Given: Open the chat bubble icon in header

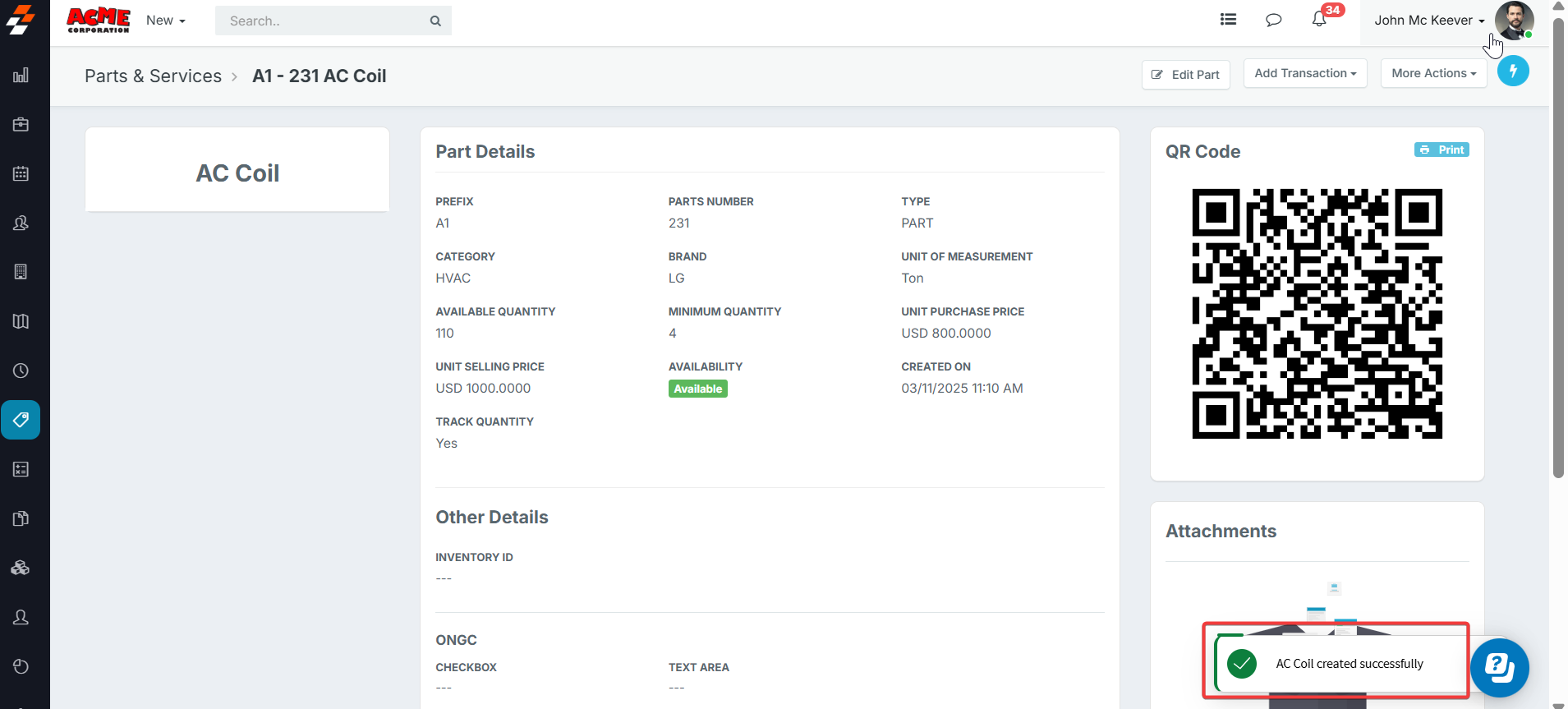Looking at the screenshot, I should 1273,20.
